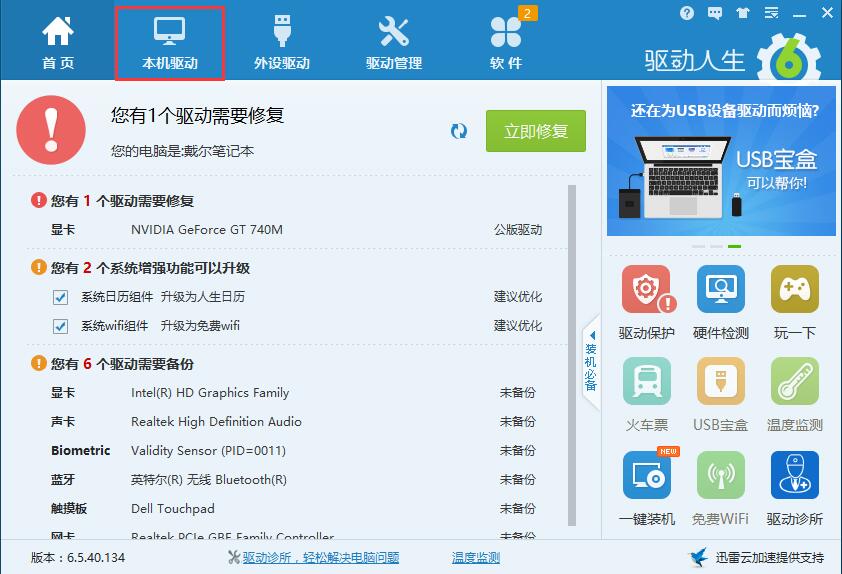Click 未备份 status for 英特尔 Bluetooth
This screenshot has width=842, height=574.
click(x=518, y=480)
